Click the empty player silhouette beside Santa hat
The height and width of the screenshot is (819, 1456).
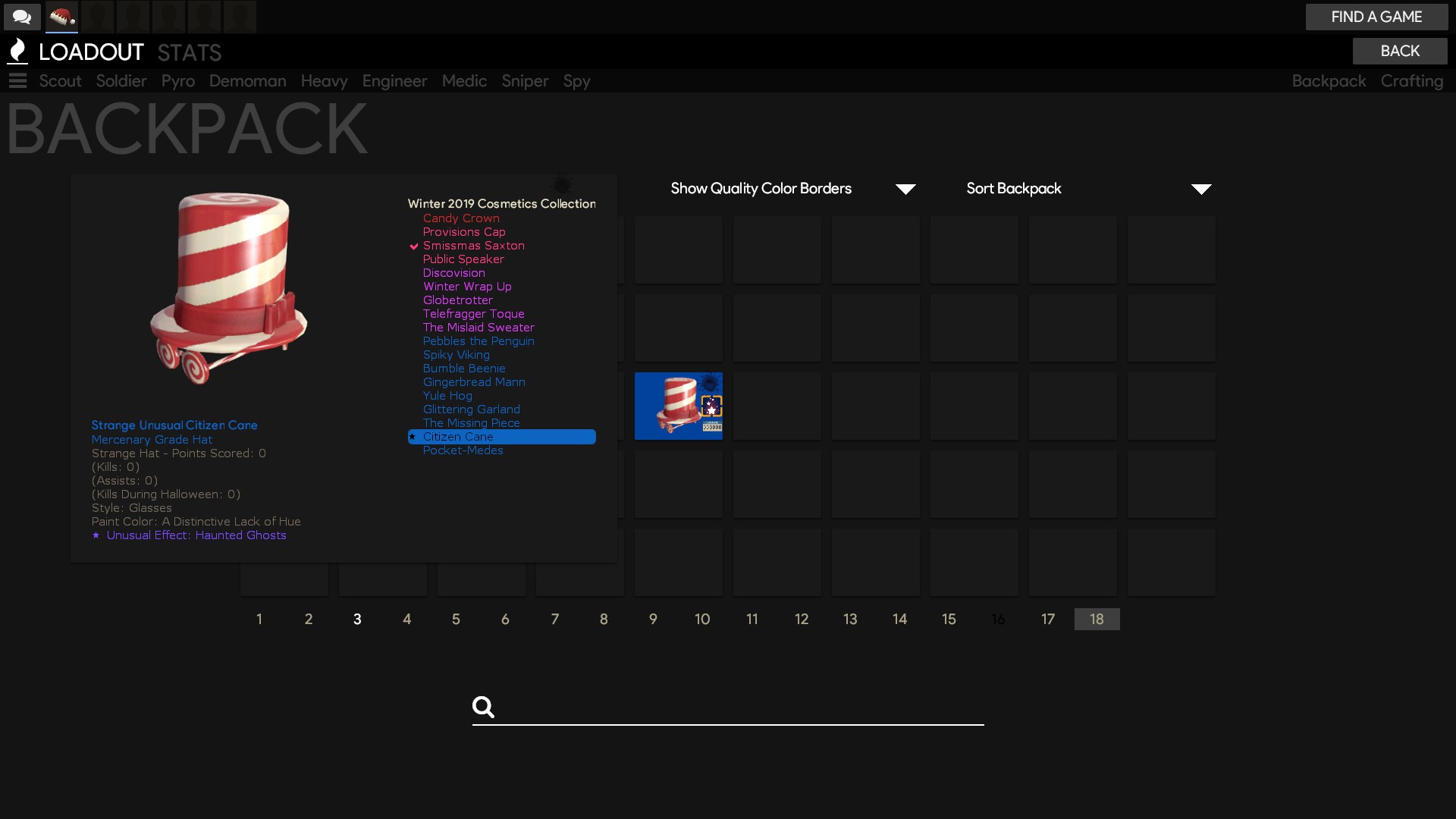point(98,17)
